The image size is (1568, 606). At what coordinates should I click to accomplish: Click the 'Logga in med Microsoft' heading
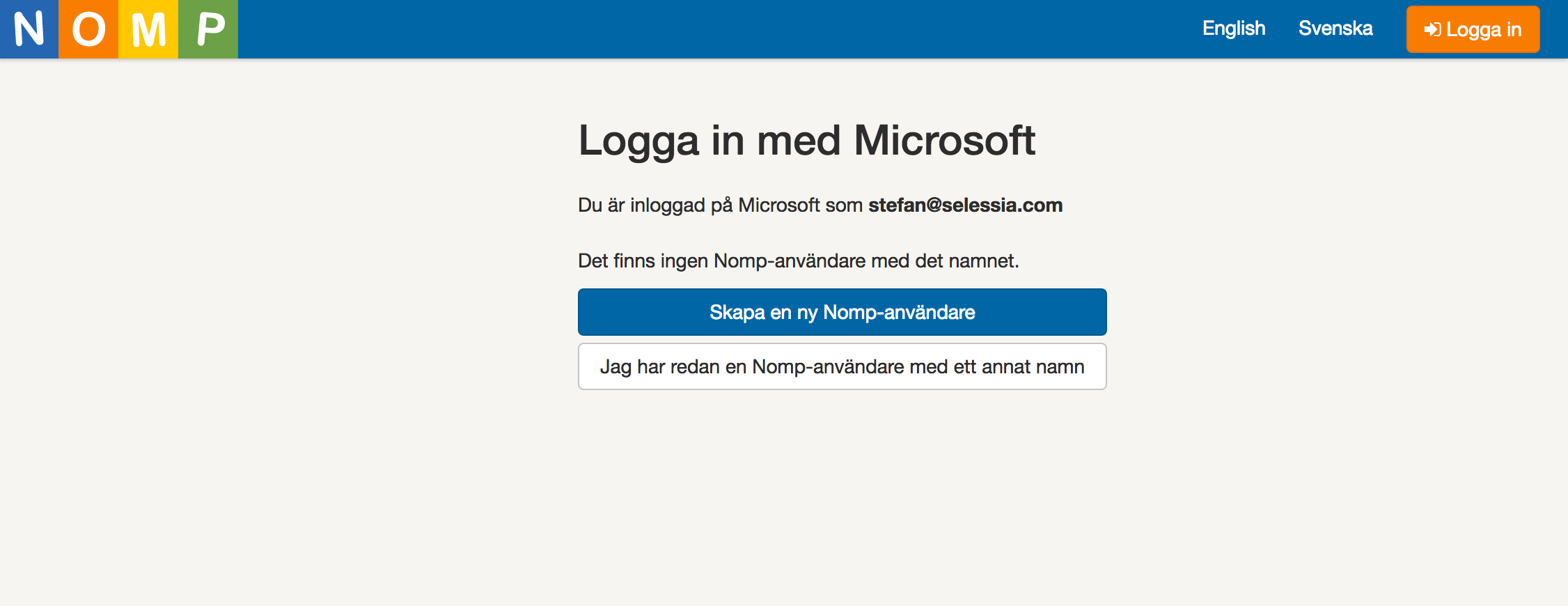click(x=806, y=141)
